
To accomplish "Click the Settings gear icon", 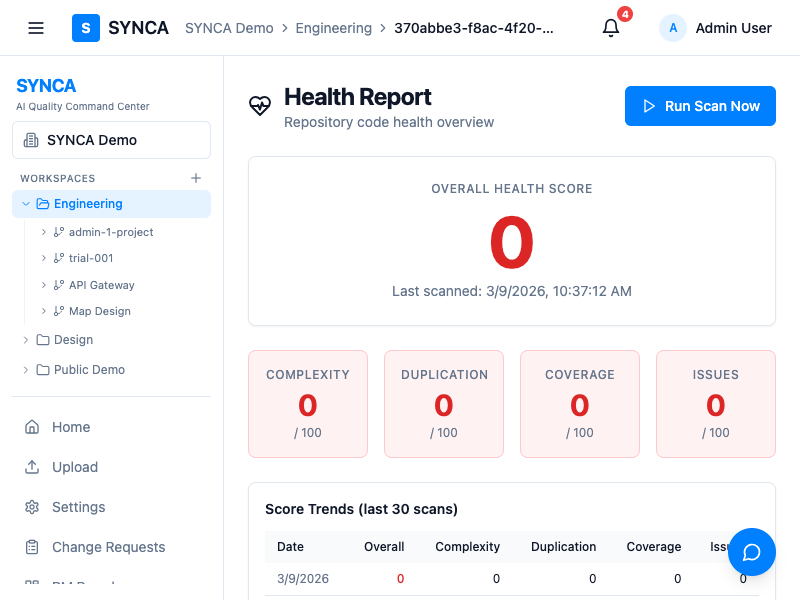I will click(x=32, y=507).
